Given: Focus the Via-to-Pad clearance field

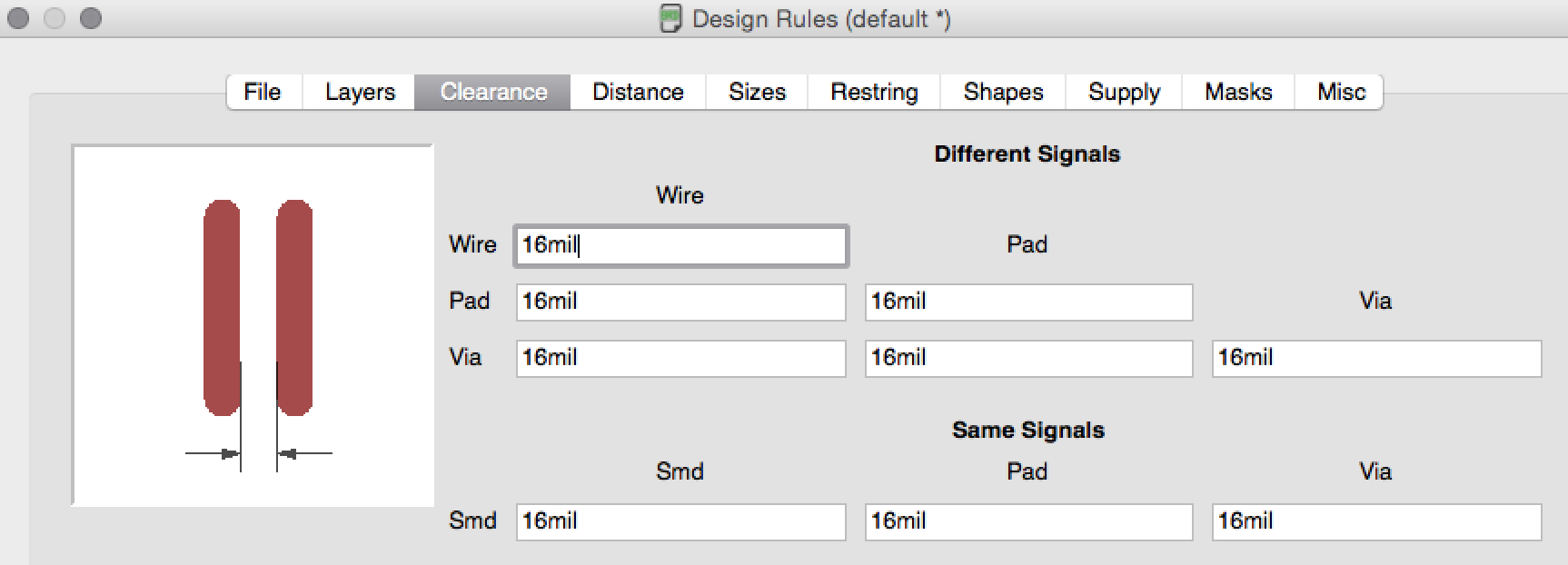Looking at the screenshot, I should point(1028,358).
